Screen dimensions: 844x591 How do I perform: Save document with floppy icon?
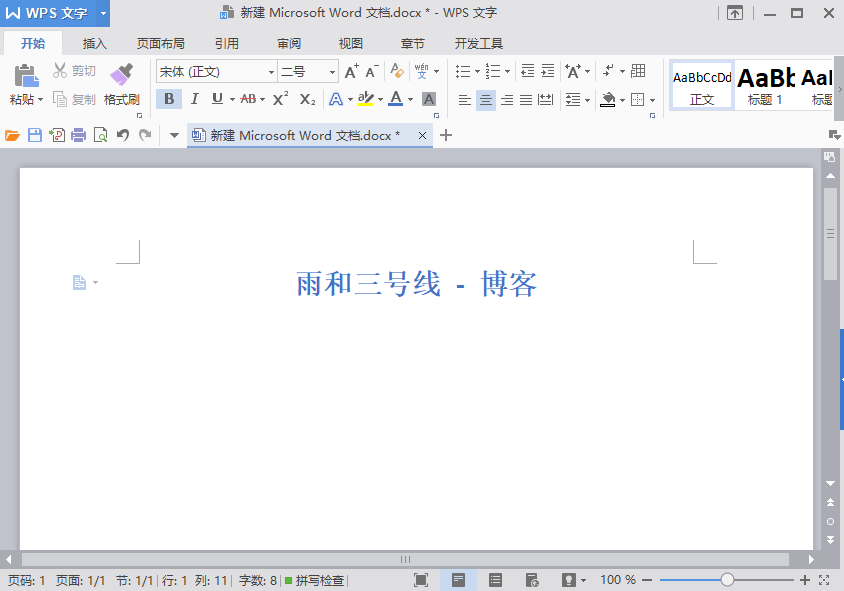(x=34, y=135)
